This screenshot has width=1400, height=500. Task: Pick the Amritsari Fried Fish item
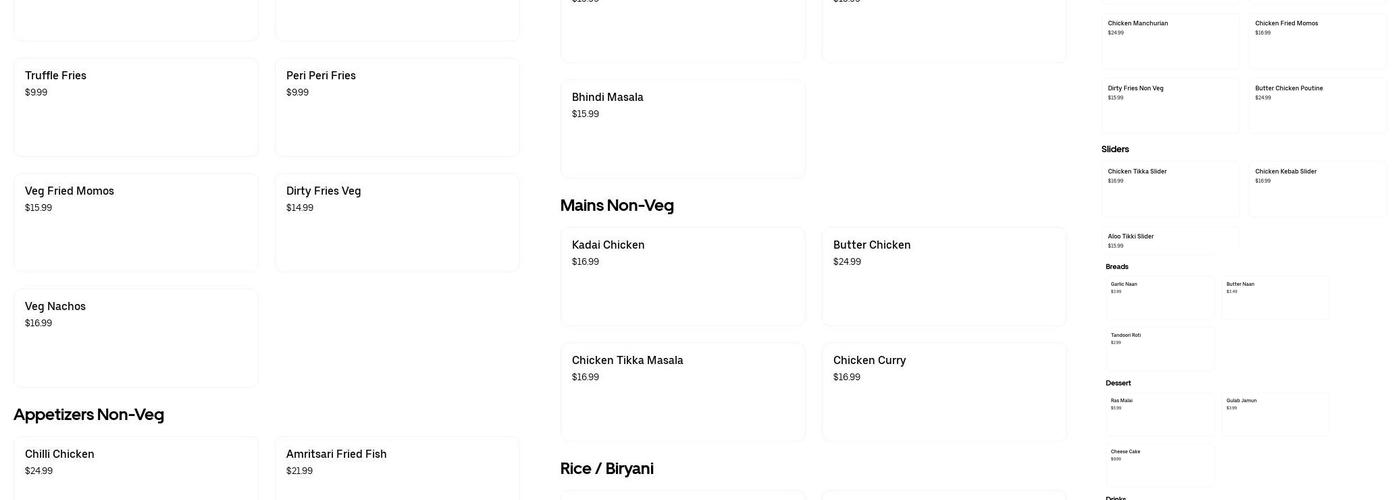(x=397, y=468)
